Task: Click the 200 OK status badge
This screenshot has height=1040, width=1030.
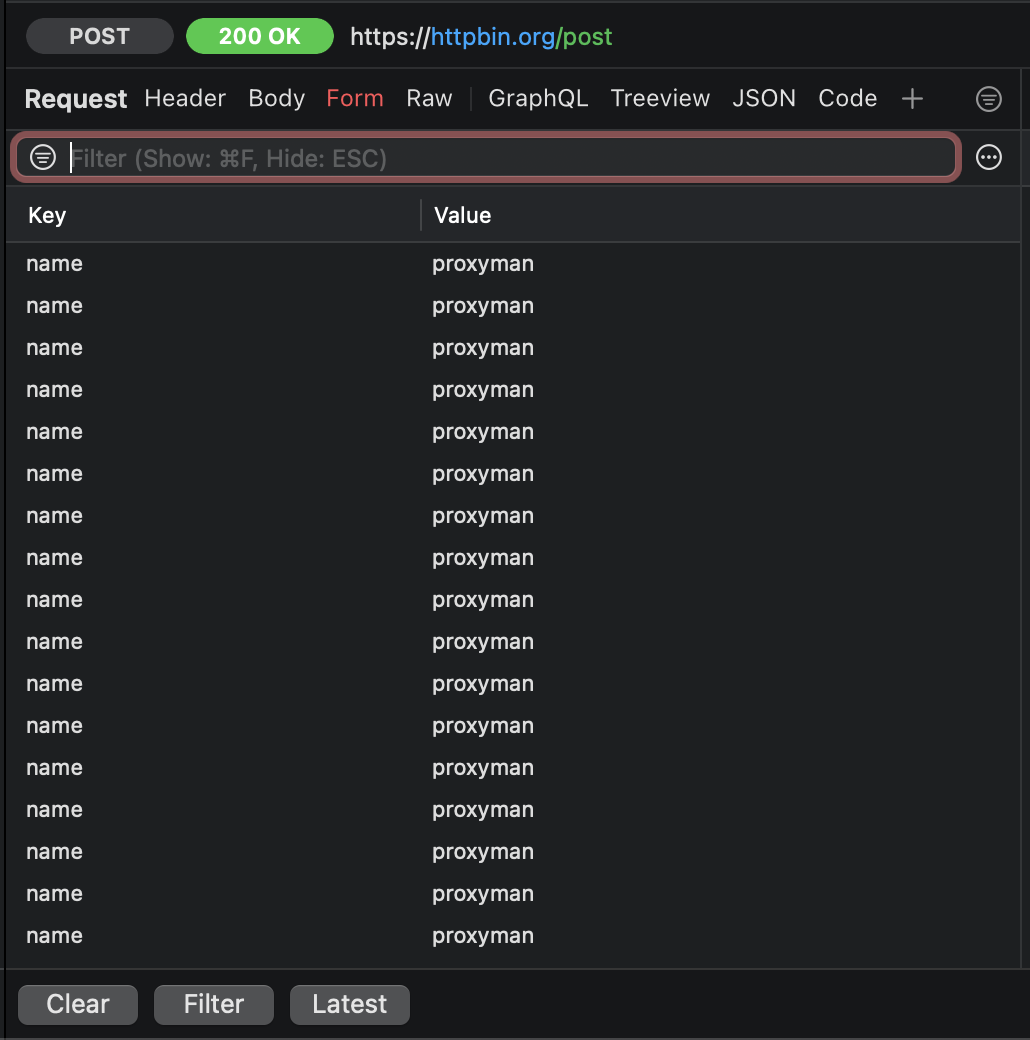Action: (259, 36)
